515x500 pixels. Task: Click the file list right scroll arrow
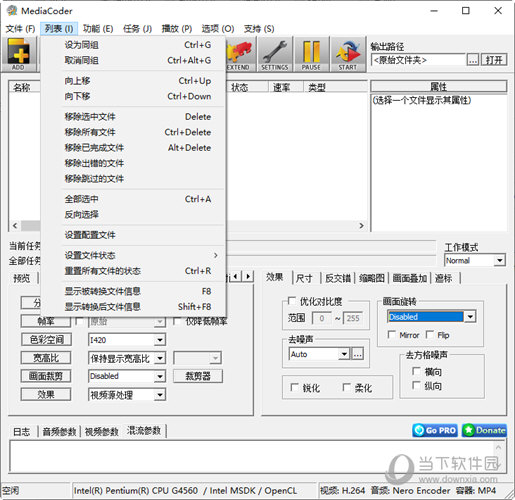coord(361,226)
